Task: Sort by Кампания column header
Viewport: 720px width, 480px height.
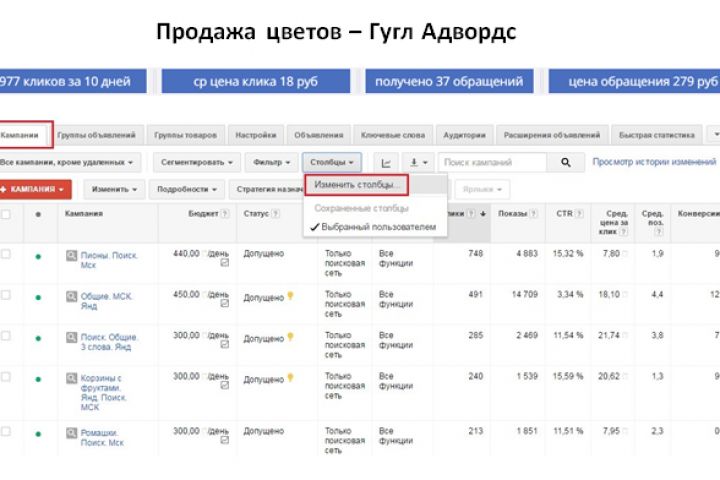Action: [x=84, y=214]
